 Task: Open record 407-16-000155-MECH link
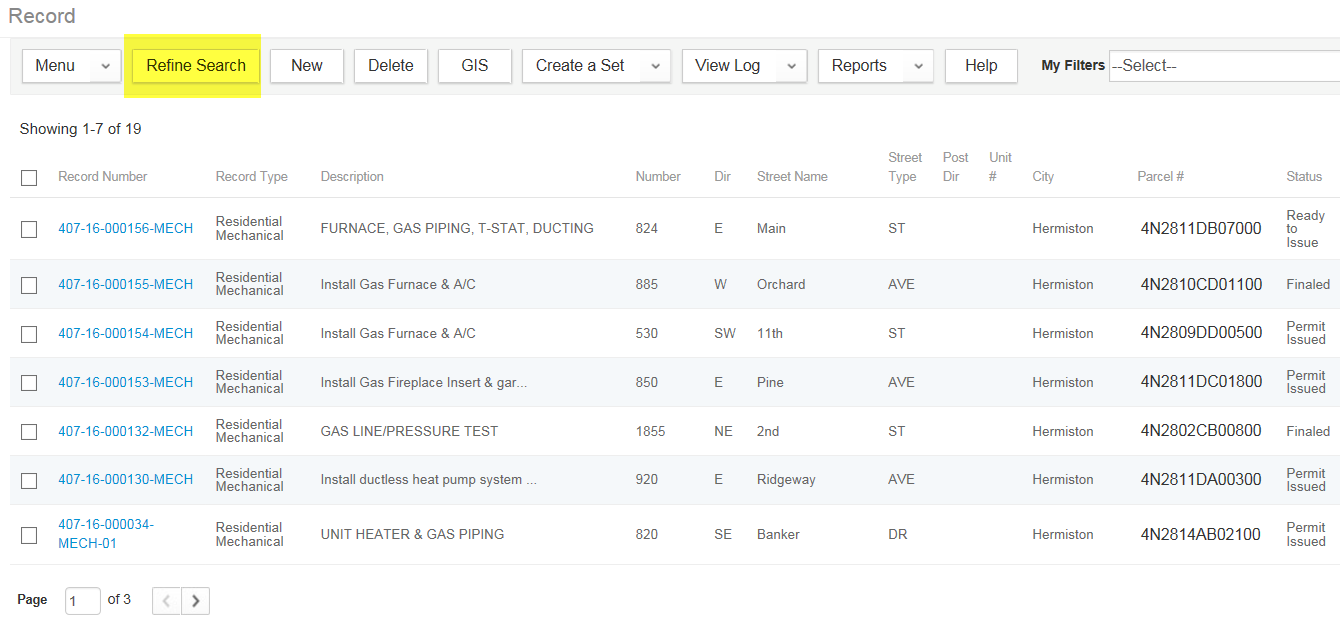coord(125,284)
